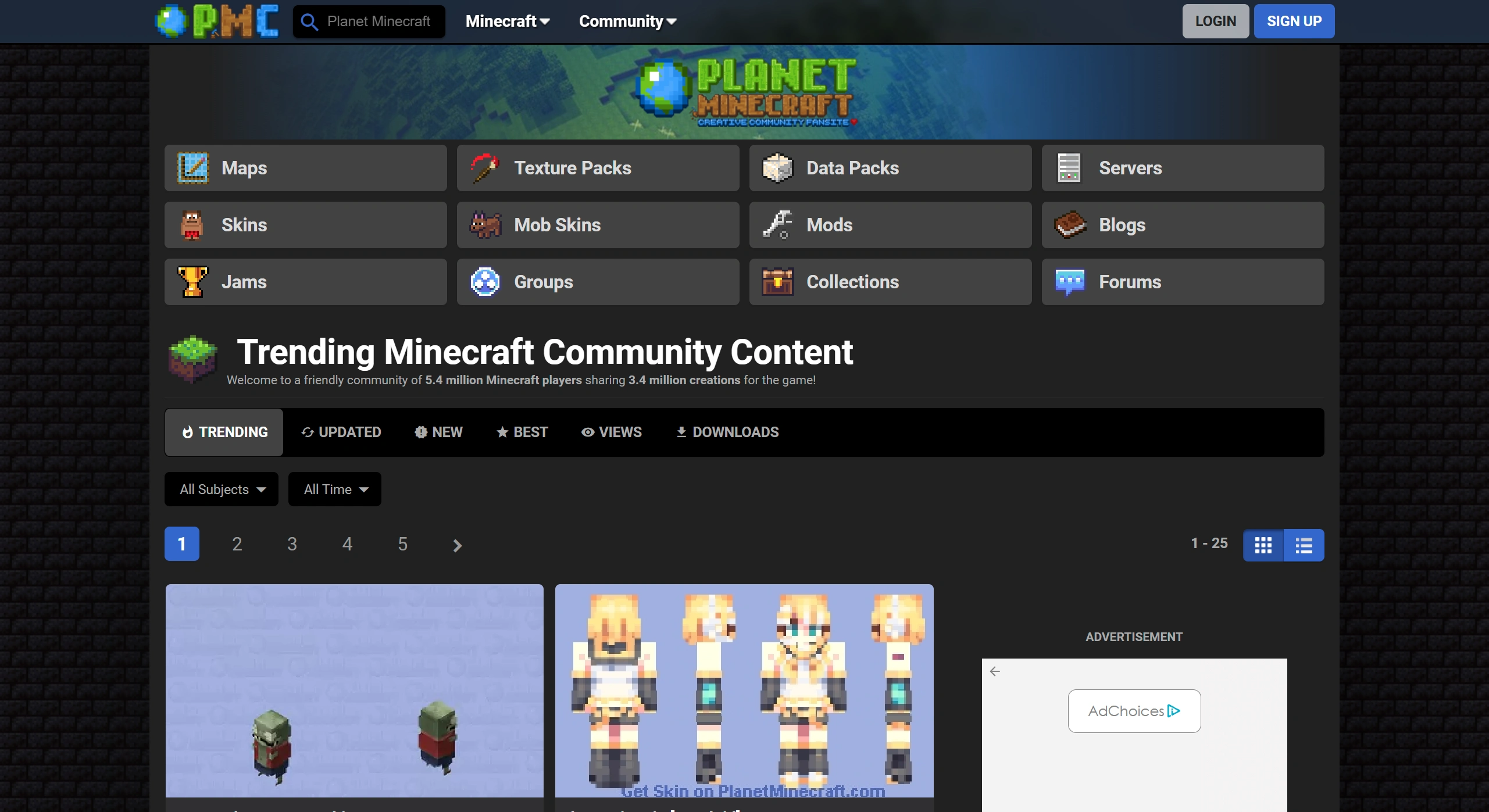Screen dimensions: 1489x812
Task: Expand the All Time filter
Action: (x=335, y=489)
